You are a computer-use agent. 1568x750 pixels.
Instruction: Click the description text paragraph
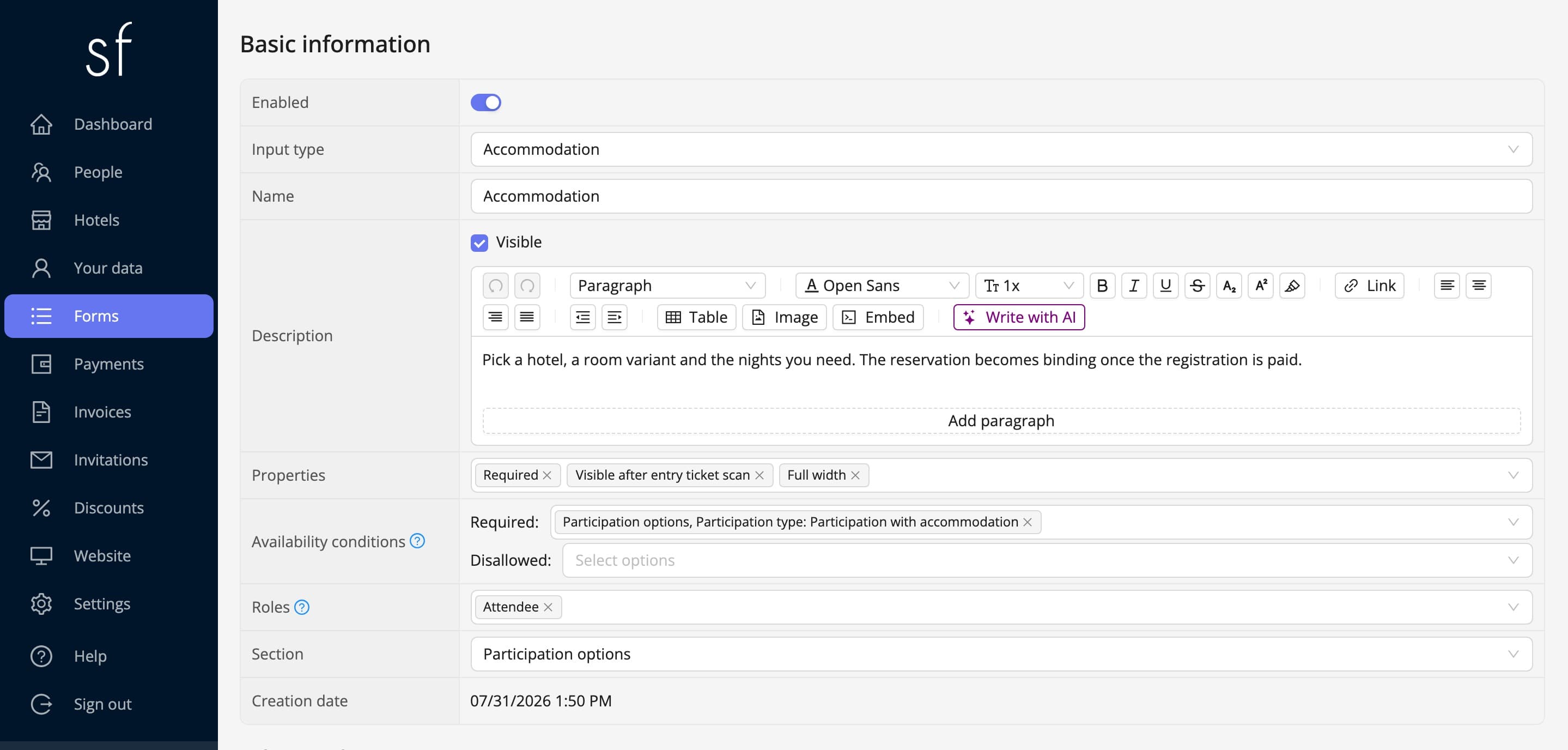[x=892, y=360]
